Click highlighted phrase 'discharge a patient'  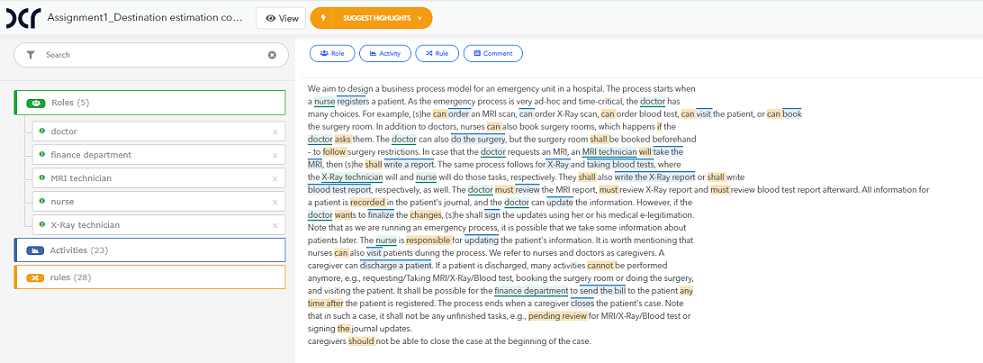(x=396, y=265)
